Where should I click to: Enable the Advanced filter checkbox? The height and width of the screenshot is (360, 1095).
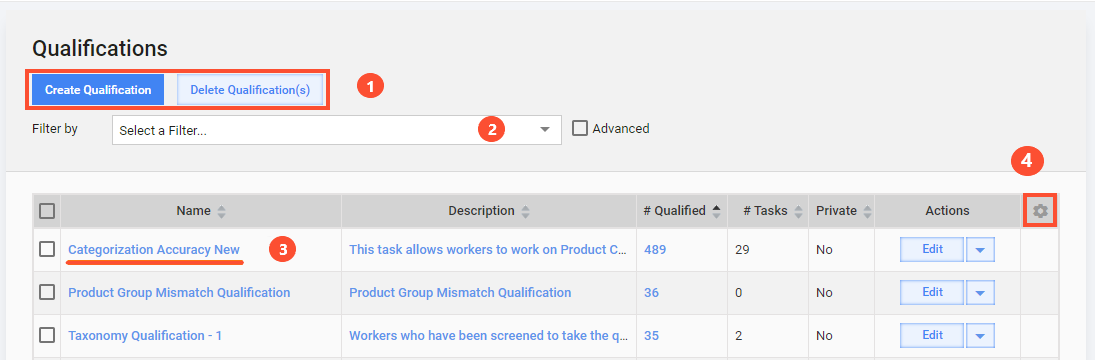[580, 128]
